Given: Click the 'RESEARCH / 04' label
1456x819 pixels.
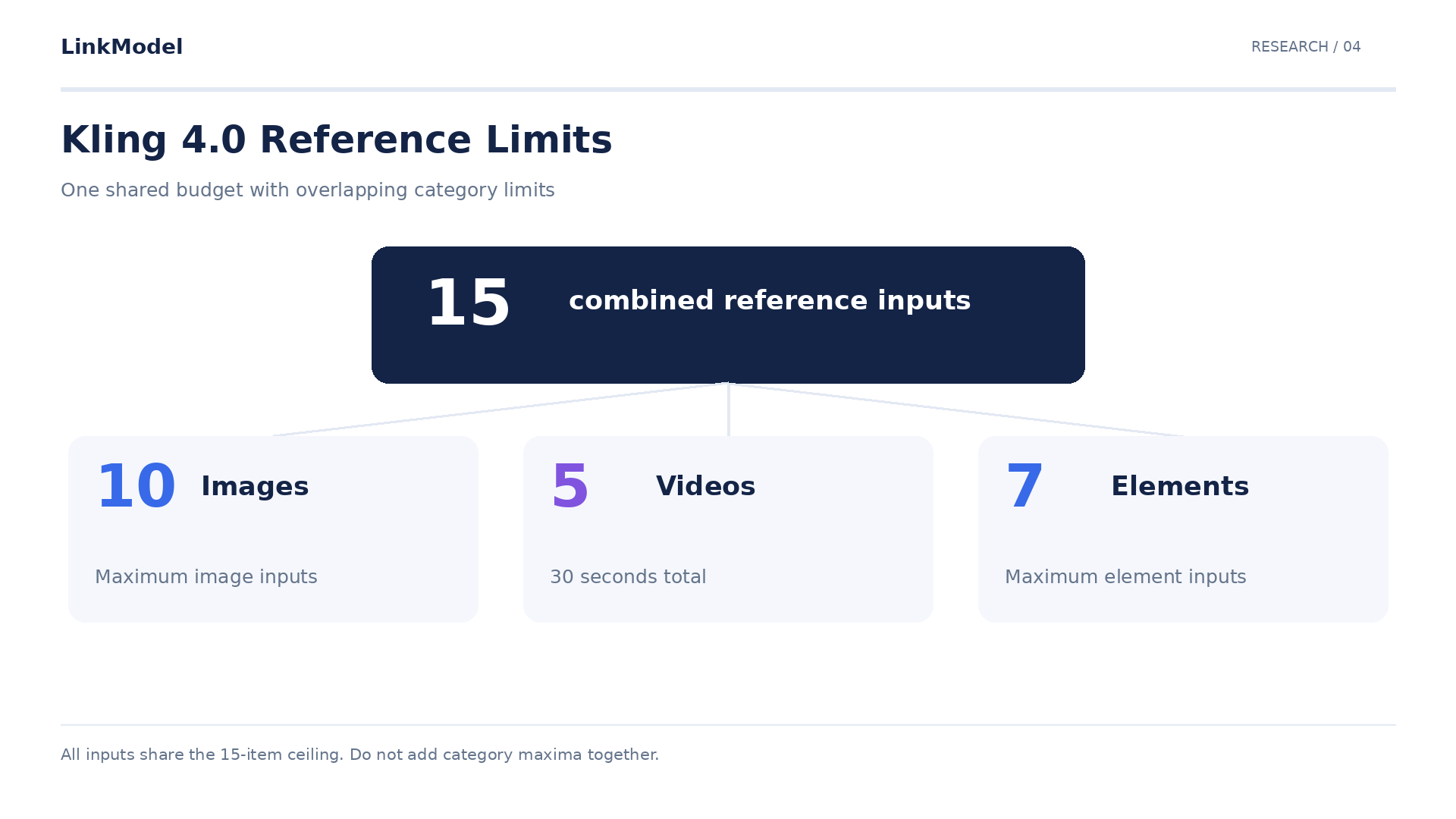Looking at the screenshot, I should pyautogui.click(x=1306, y=47).
